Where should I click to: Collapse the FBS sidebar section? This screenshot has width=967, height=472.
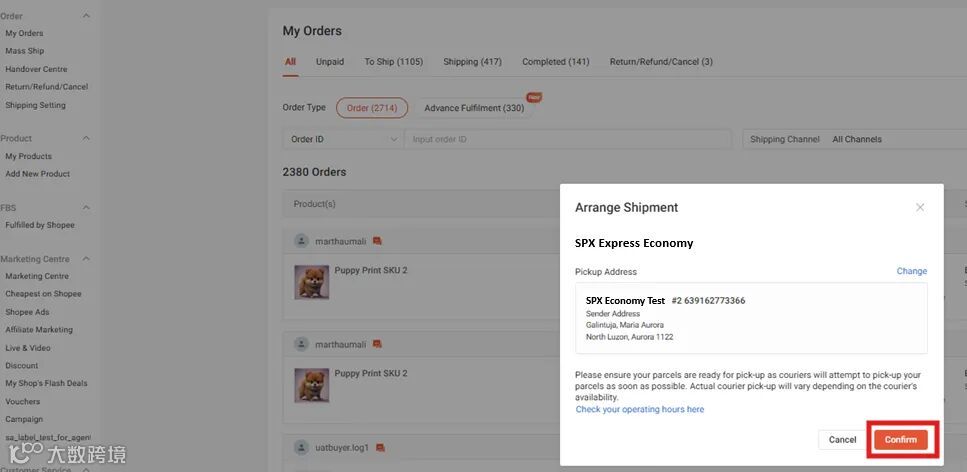(86, 208)
